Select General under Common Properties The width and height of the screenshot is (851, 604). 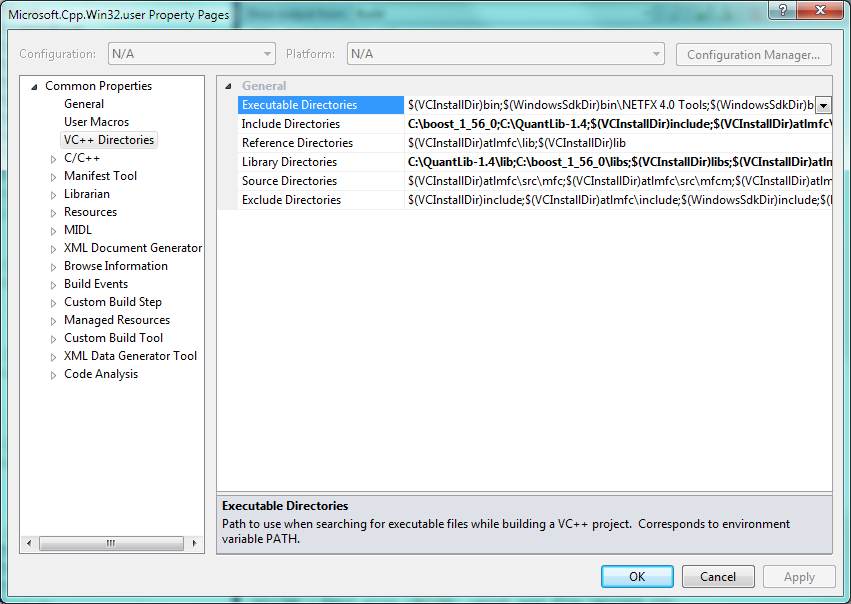point(84,104)
